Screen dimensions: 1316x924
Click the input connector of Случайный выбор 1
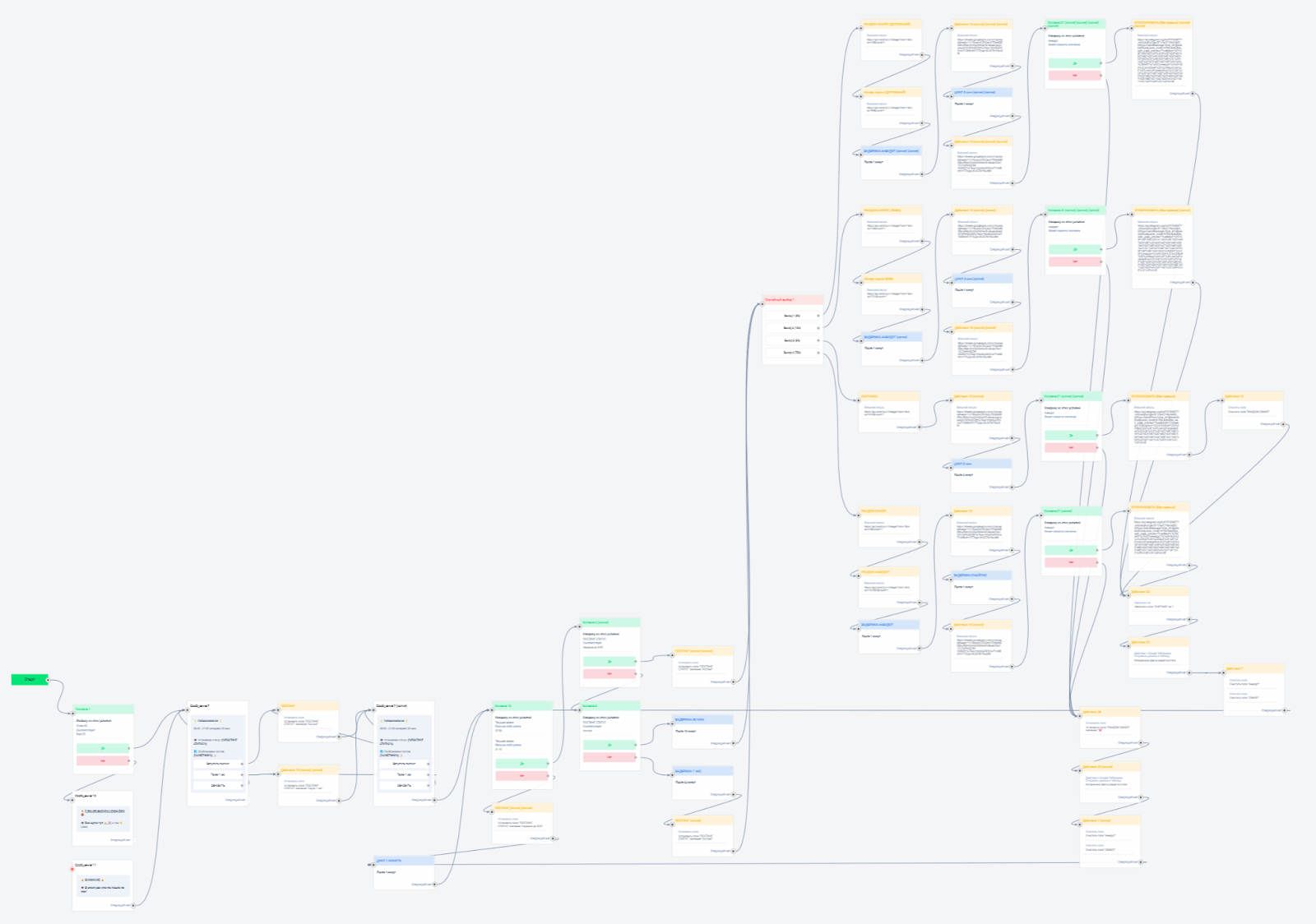pos(762,305)
